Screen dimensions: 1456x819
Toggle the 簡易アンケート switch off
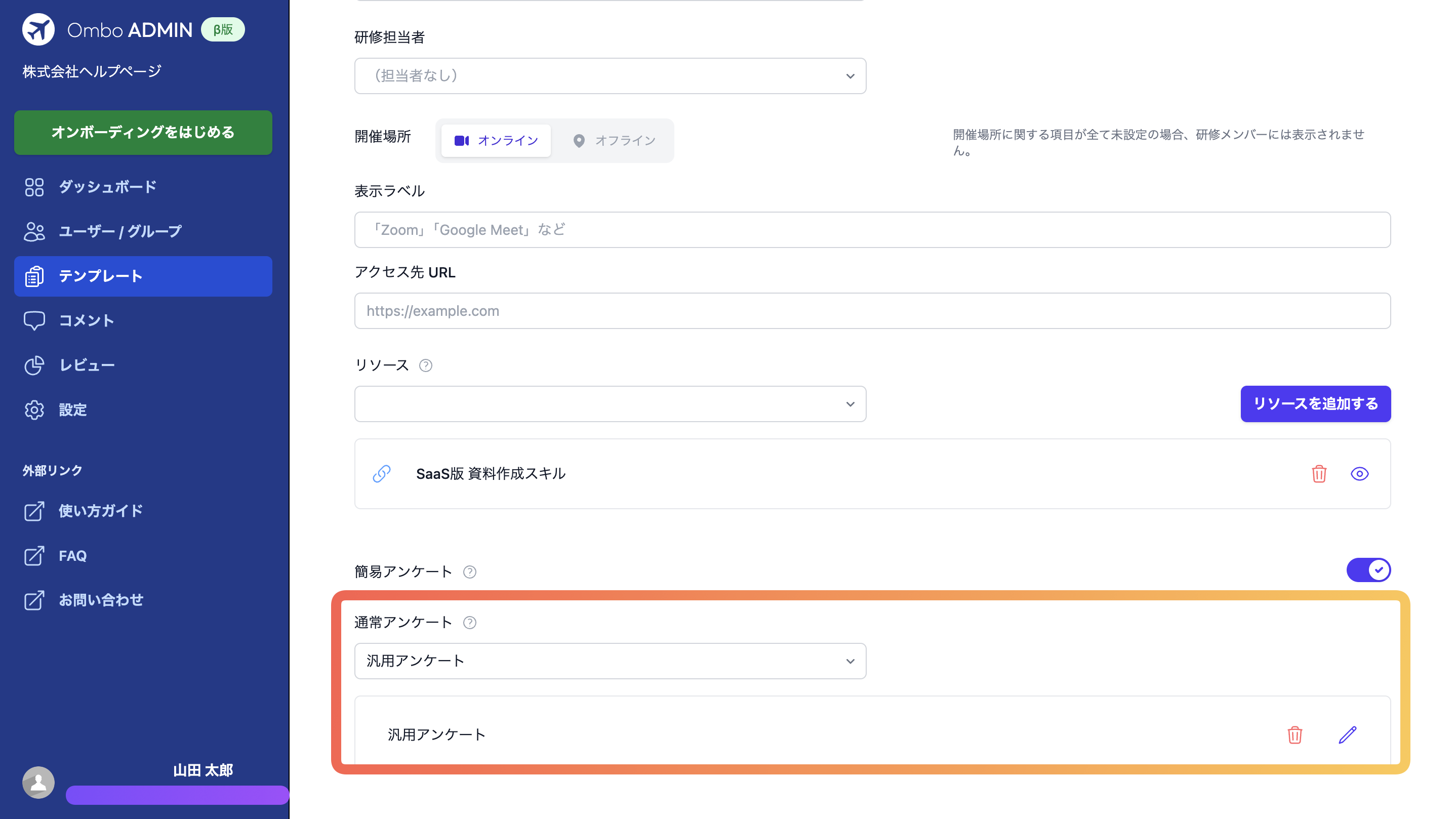pos(1368,570)
